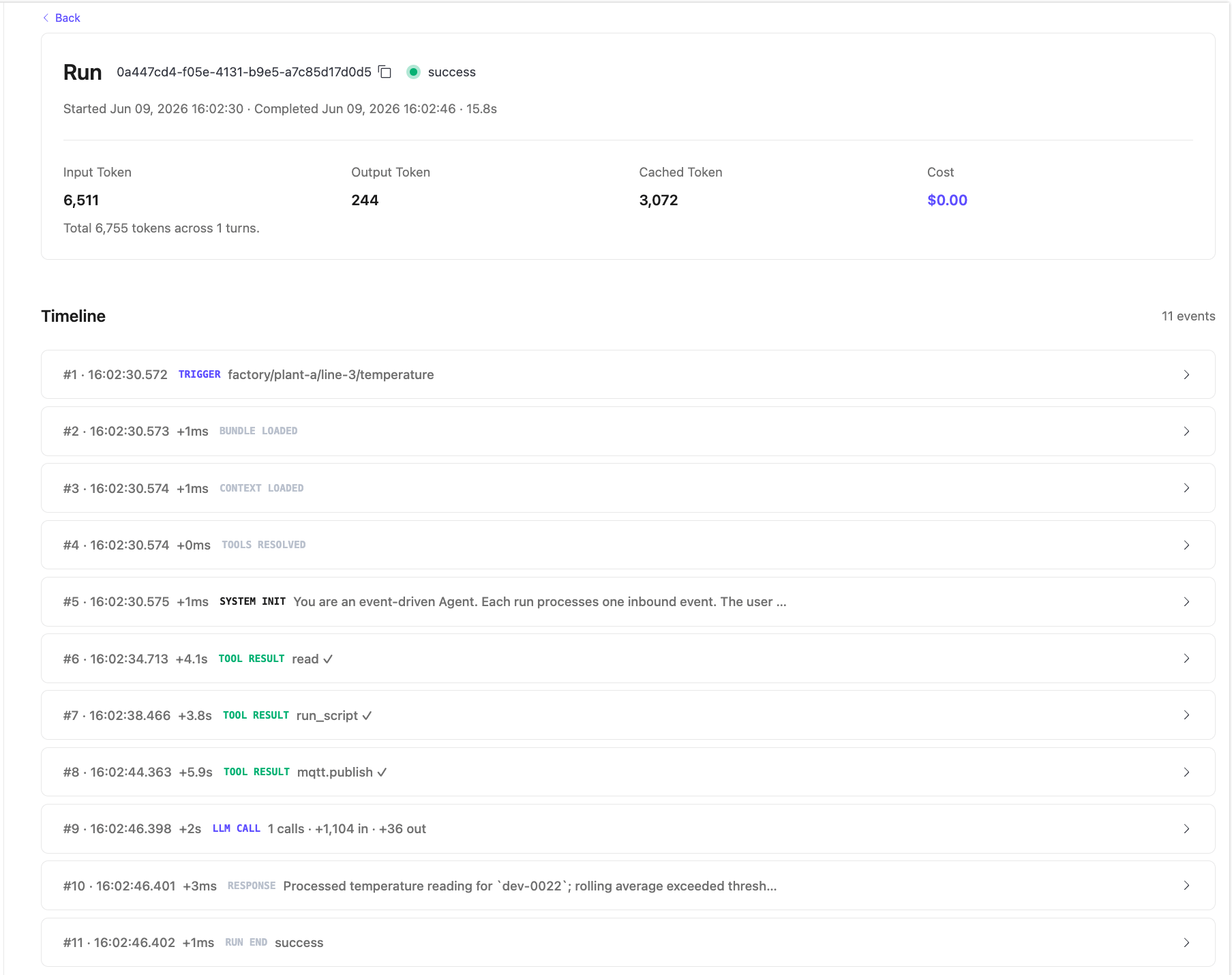Screen dimensions: 1232x975
Task: Click the RUN END label
Action: click(246, 942)
